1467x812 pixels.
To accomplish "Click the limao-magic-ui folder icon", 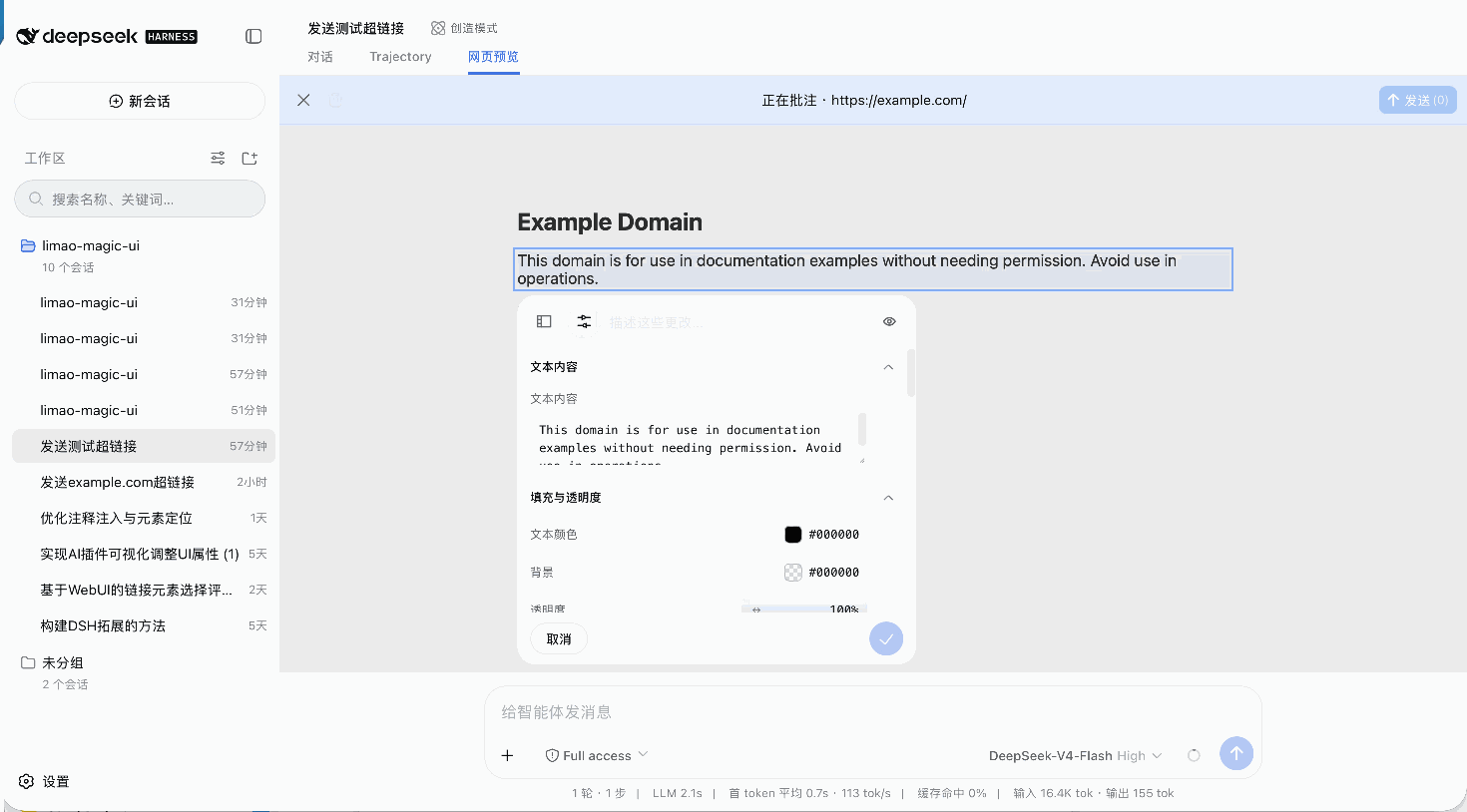I will 28,245.
